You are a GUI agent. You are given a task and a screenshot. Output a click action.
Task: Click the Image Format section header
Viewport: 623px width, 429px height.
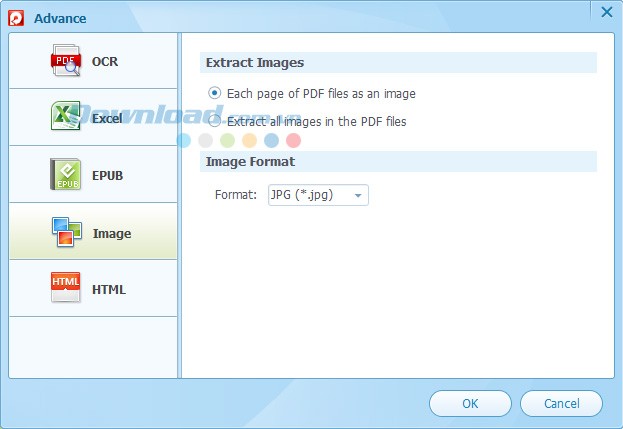coord(398,161)
